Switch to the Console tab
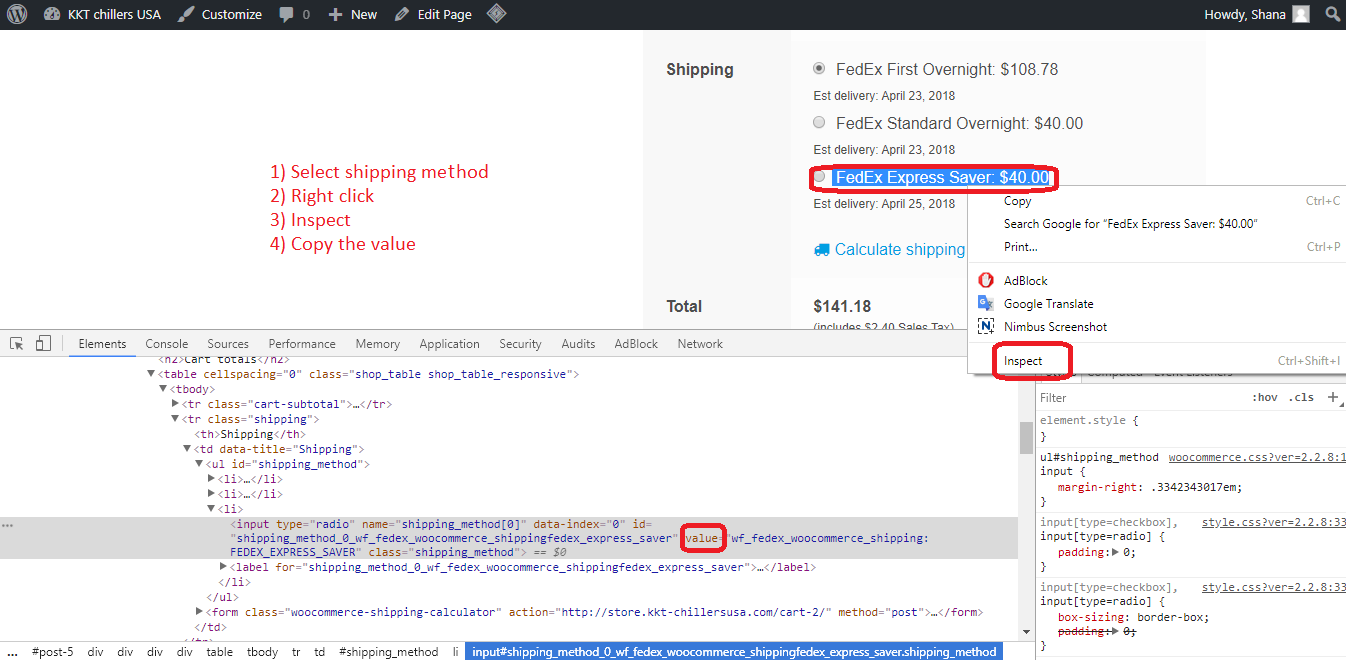 click(x=167, y=343)
